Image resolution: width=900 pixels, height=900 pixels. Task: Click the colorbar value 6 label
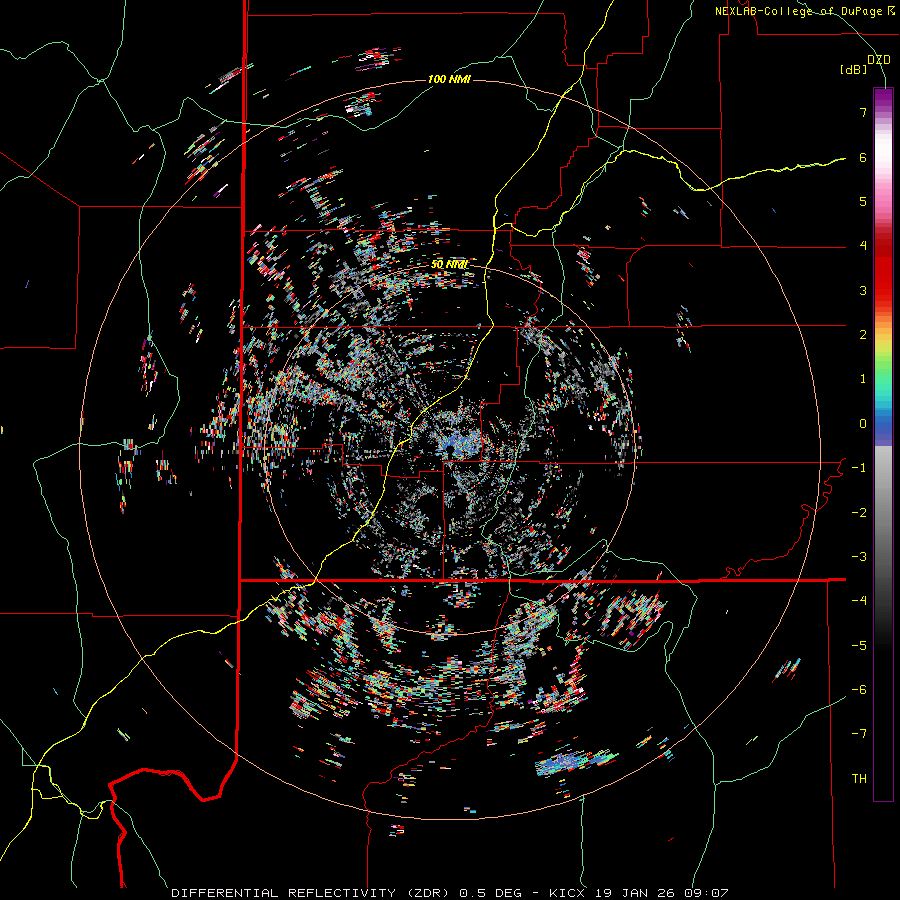[x=863, y=157]
